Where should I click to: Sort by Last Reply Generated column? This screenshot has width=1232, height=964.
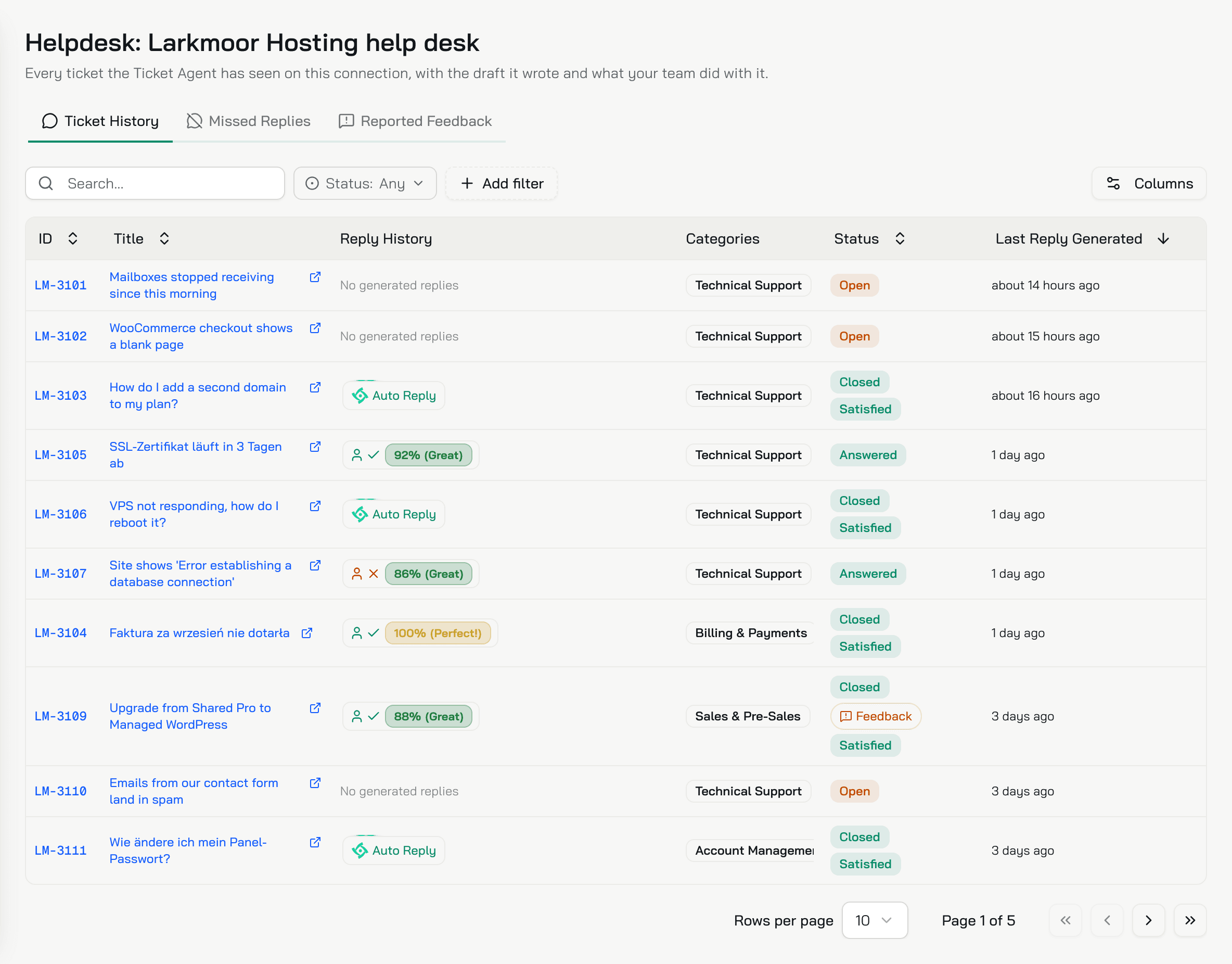[1082, 239]
